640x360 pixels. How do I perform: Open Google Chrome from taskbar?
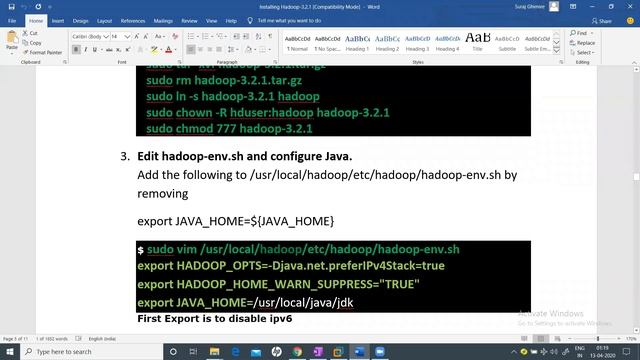(297, 351)
